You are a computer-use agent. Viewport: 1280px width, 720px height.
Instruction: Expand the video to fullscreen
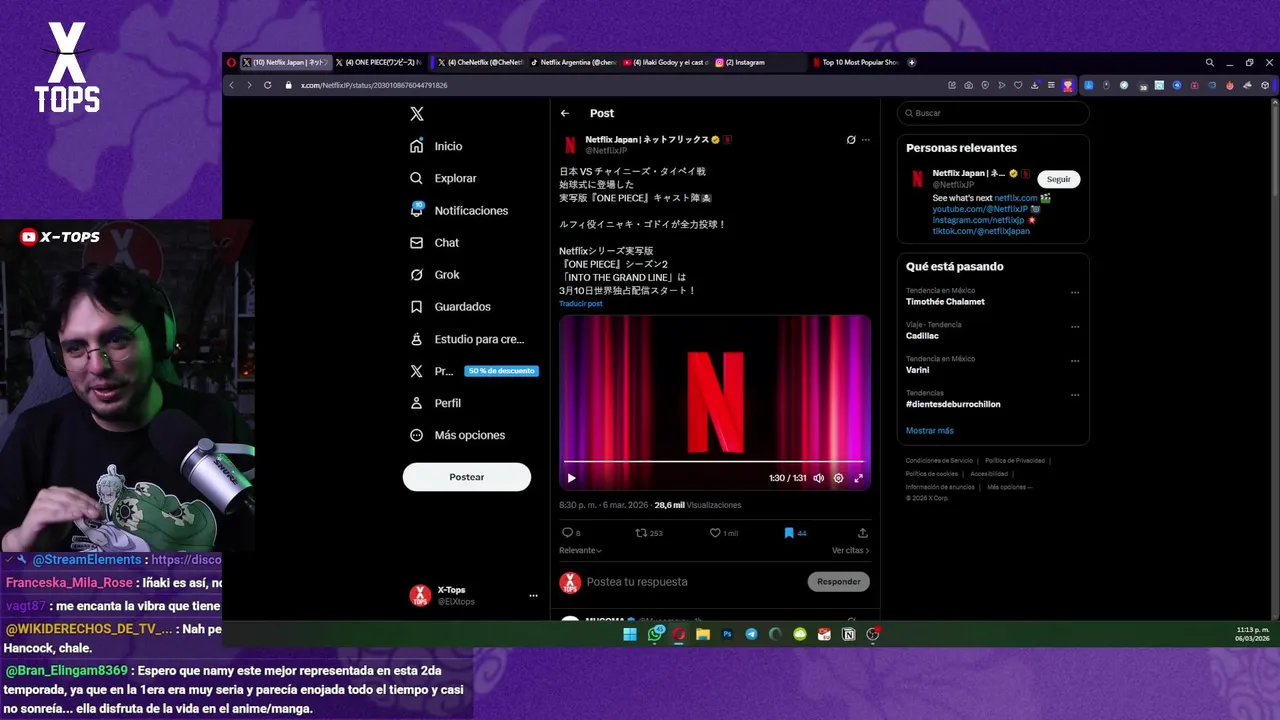click(858, 478)
